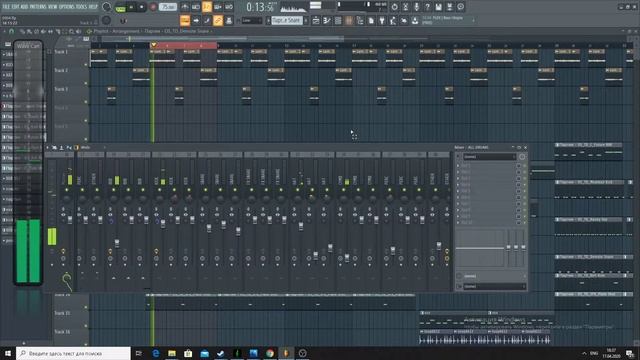640x360 pixels.
Task: Open the Playlist view icon
Action: pyautogui.click(x=316, y=20)
